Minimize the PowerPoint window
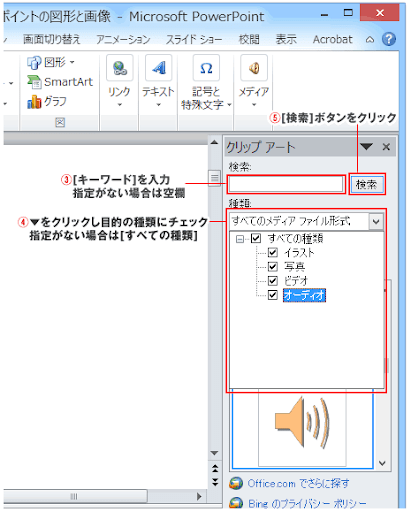The height and width of the screenshot is (512, 411). point(324,14)
